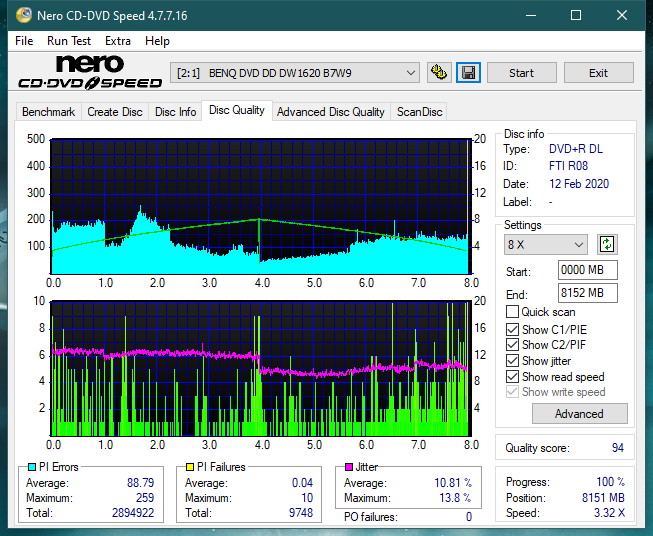
Task: Click the Quality score value 94
Action: tap(618, 448)
